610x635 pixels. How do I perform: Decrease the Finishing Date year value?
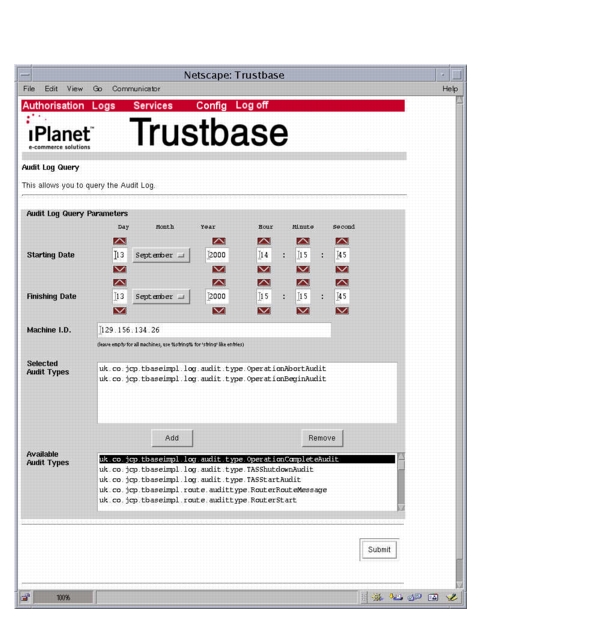[x=219, y=311]
